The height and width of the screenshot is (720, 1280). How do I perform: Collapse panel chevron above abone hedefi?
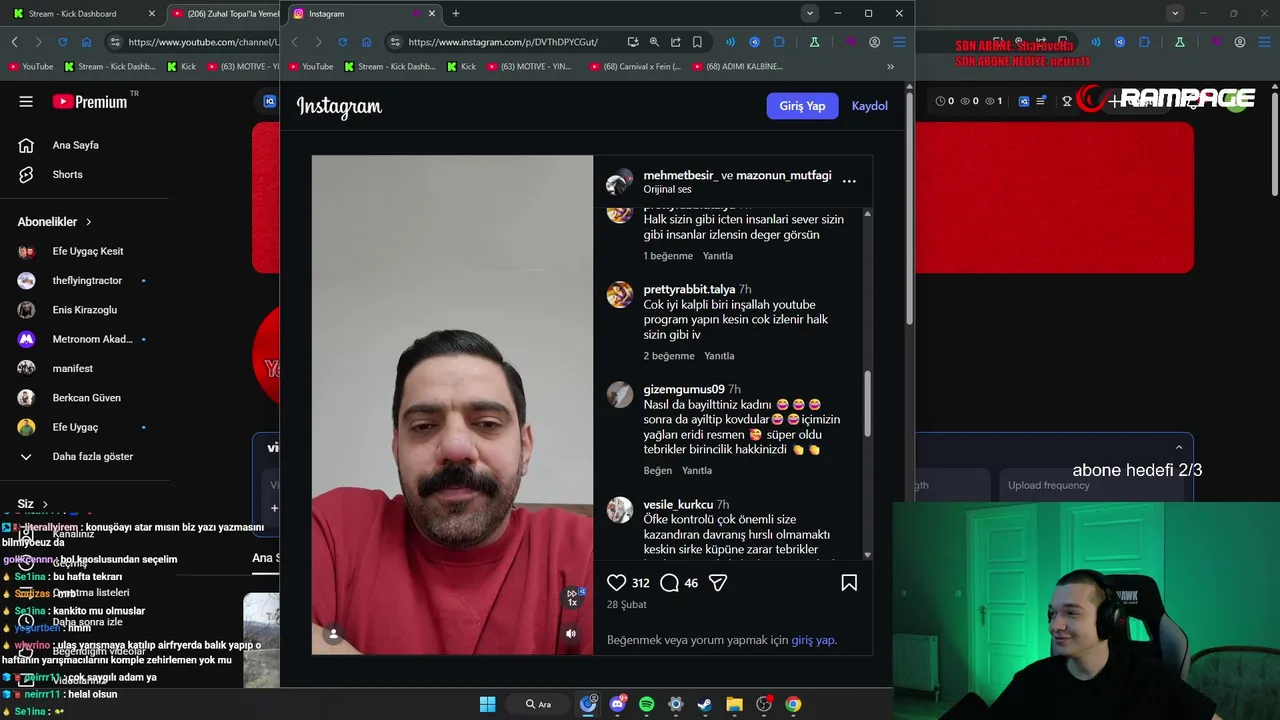click(x=1179, y=447)
